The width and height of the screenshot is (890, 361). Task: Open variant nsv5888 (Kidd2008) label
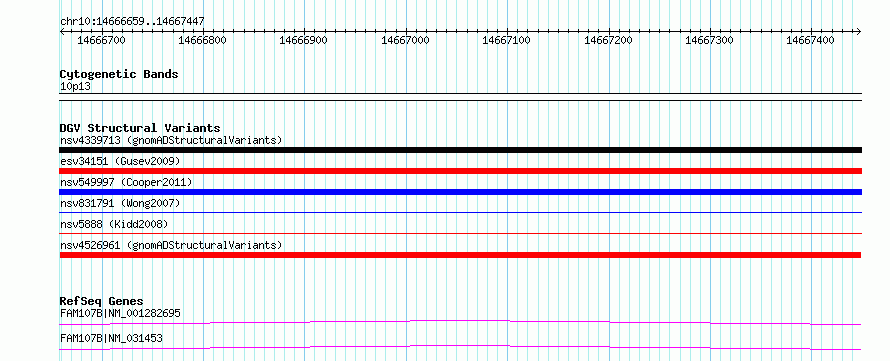(x=114, y=224)
